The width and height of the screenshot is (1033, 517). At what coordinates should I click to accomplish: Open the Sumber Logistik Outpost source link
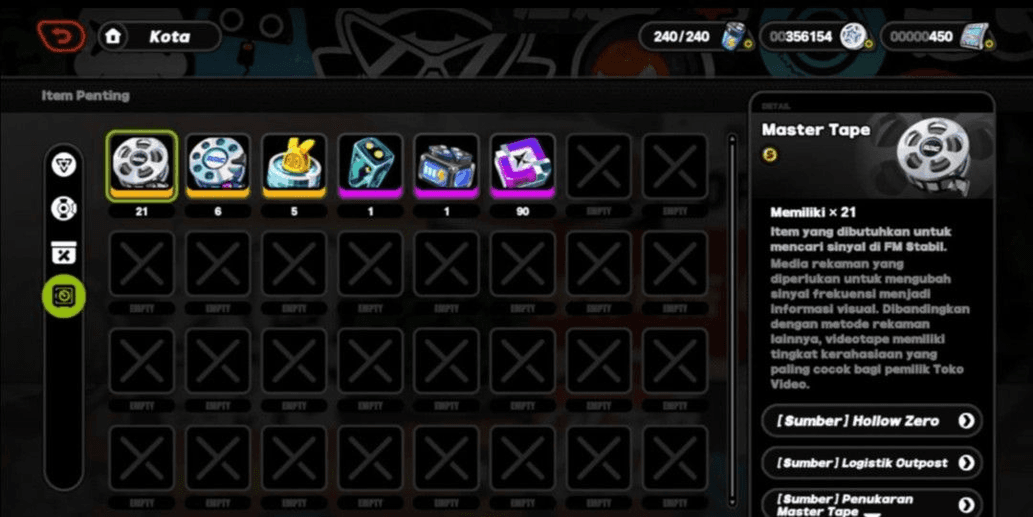coord(872,463)
